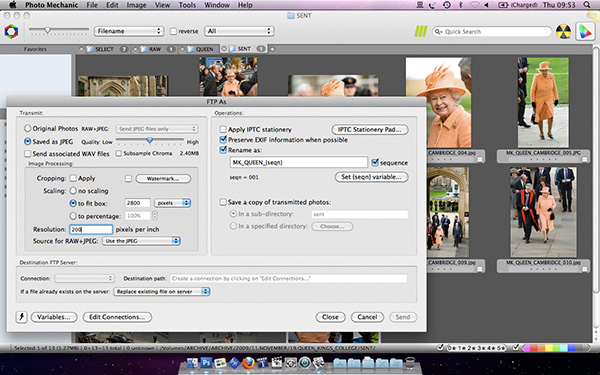Switch to the SELECT tab
This screenshot has height=375, width=600.
(104, 49)
